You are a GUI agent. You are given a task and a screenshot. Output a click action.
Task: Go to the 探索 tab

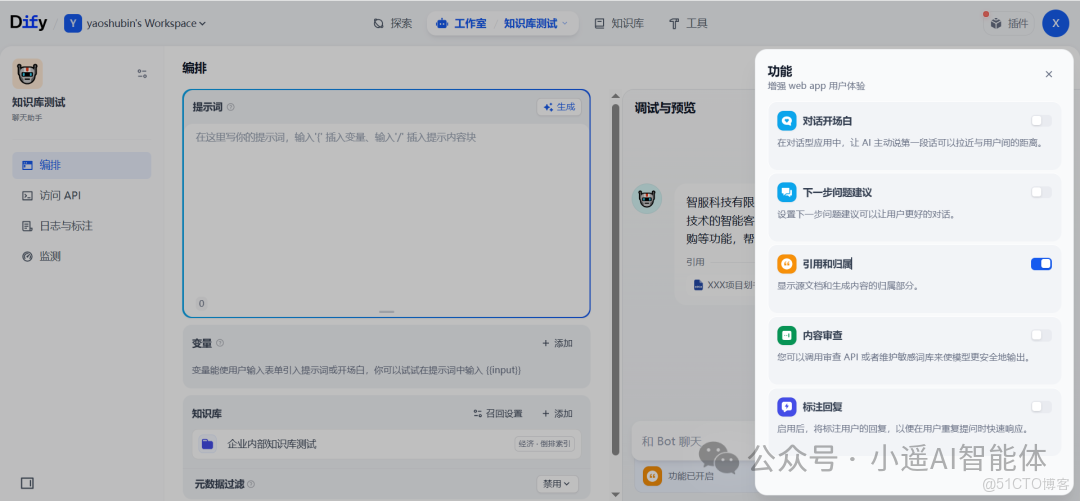point(393,23)
